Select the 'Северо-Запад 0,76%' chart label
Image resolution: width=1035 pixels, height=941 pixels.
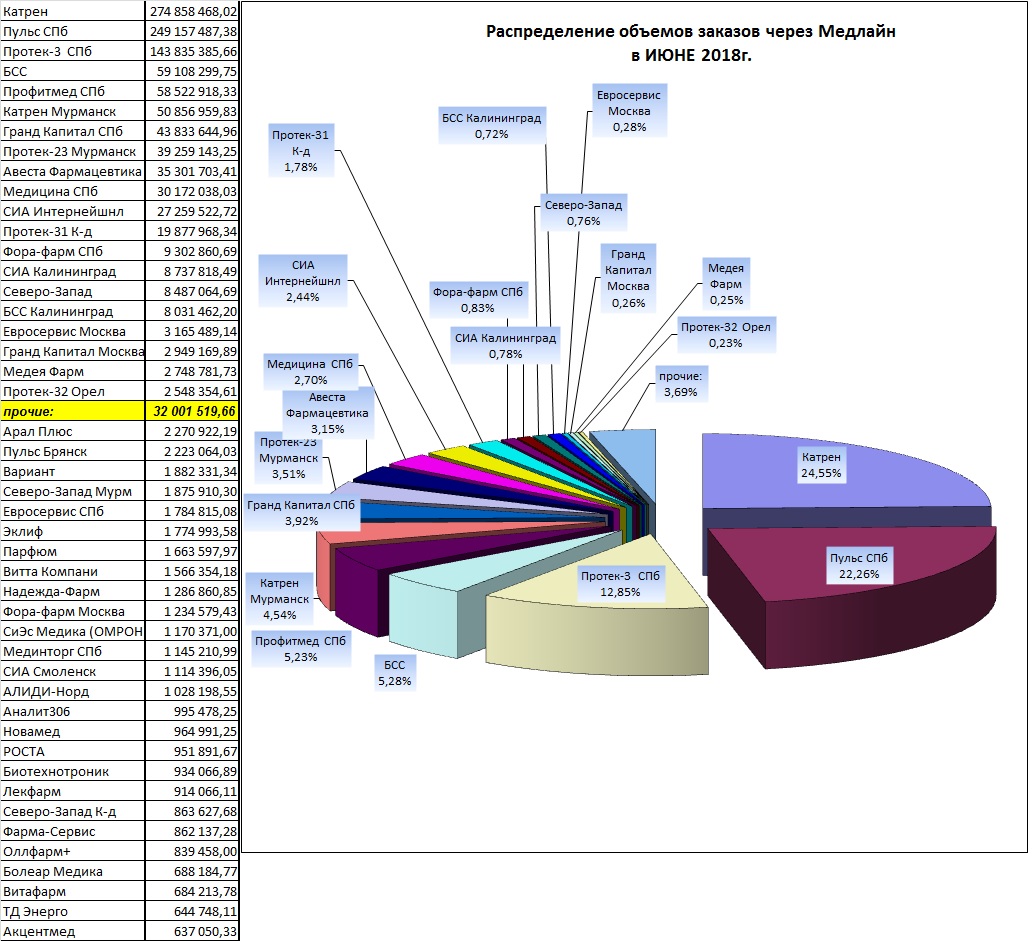584,213
